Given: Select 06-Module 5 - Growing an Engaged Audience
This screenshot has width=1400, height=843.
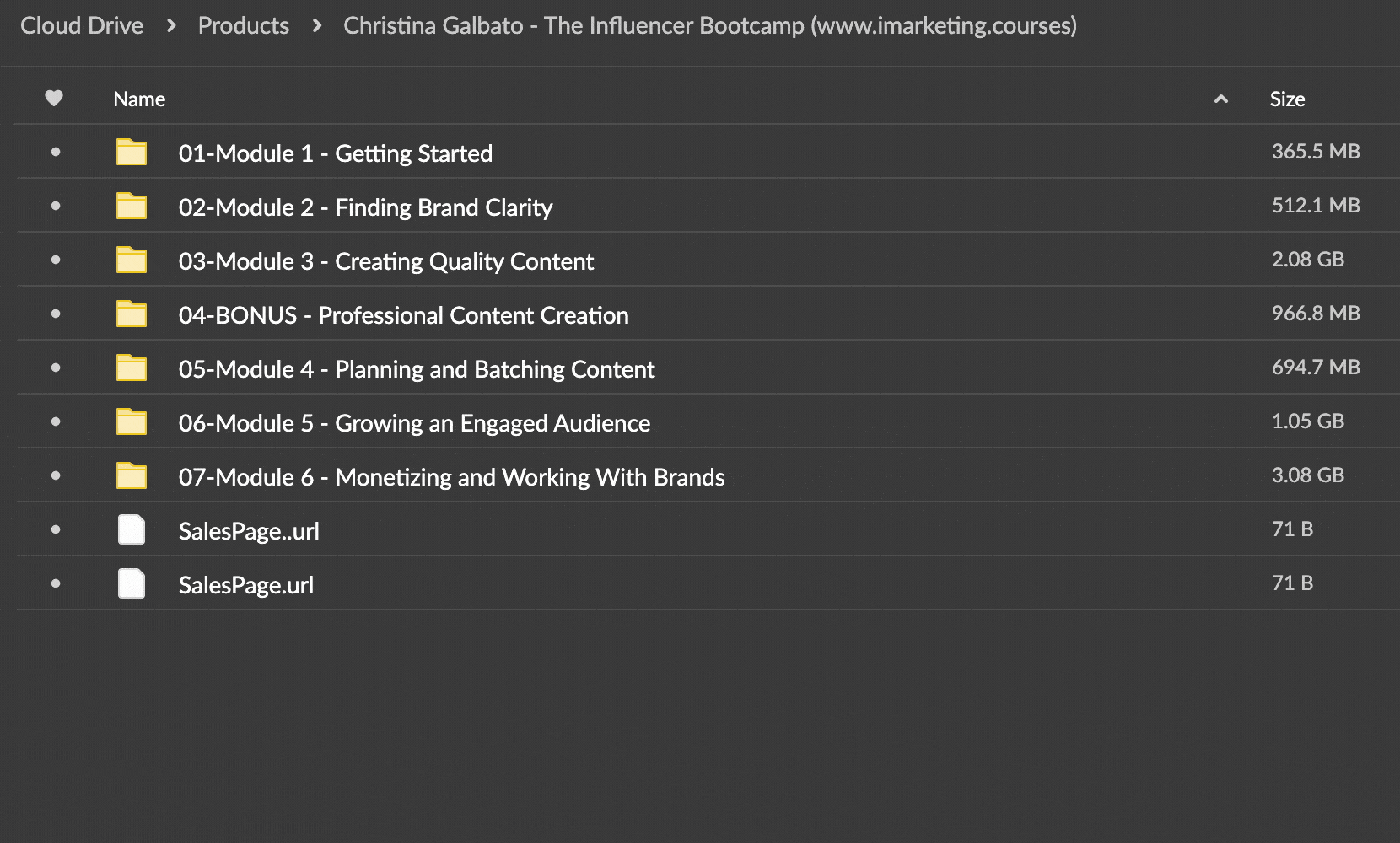Looking at the screenshot, I should coord(414,423).
